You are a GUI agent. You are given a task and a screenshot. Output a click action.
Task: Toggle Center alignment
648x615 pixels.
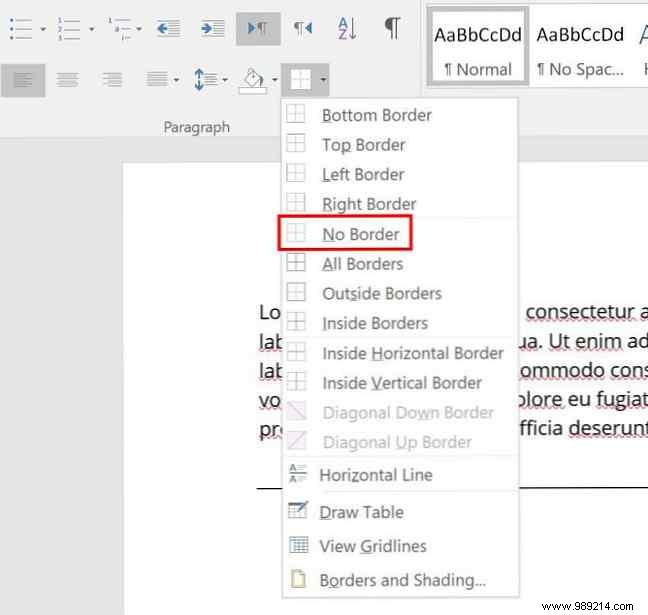pos(67,80)
